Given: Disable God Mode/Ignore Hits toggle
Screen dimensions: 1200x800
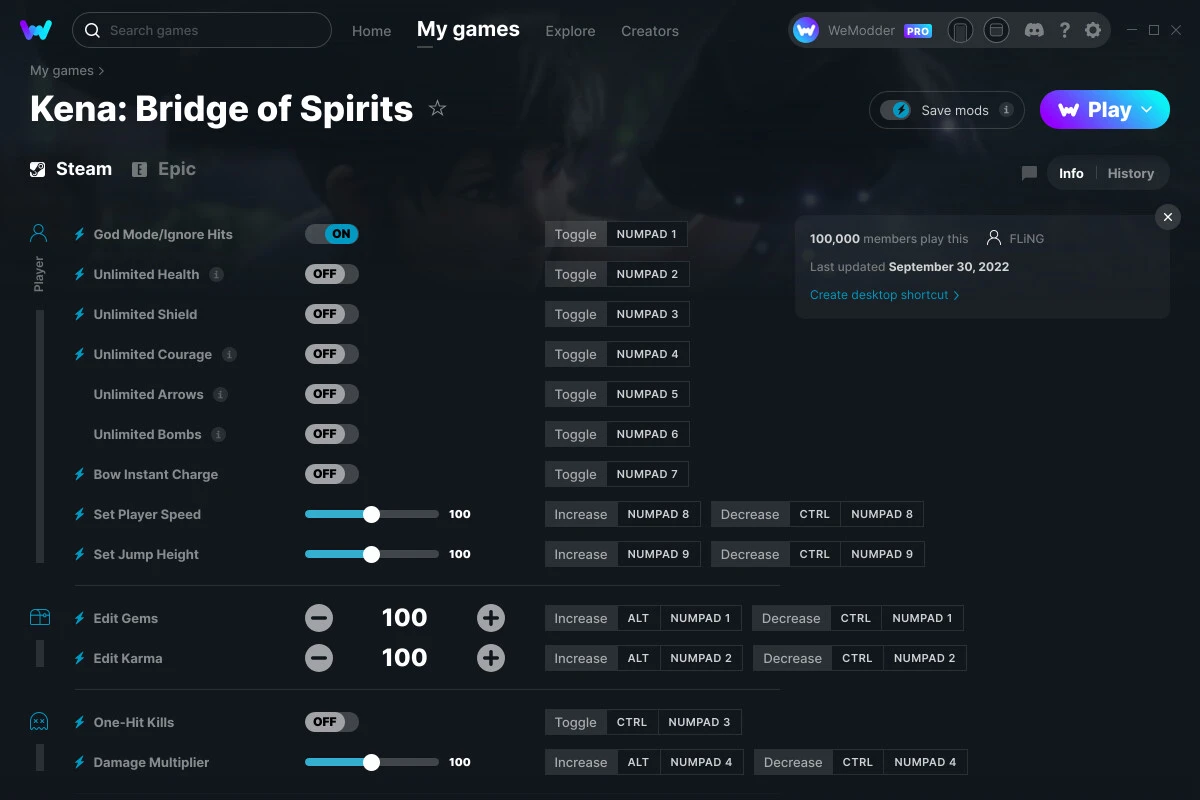Looking at the screenshot, I should [331, 233].
